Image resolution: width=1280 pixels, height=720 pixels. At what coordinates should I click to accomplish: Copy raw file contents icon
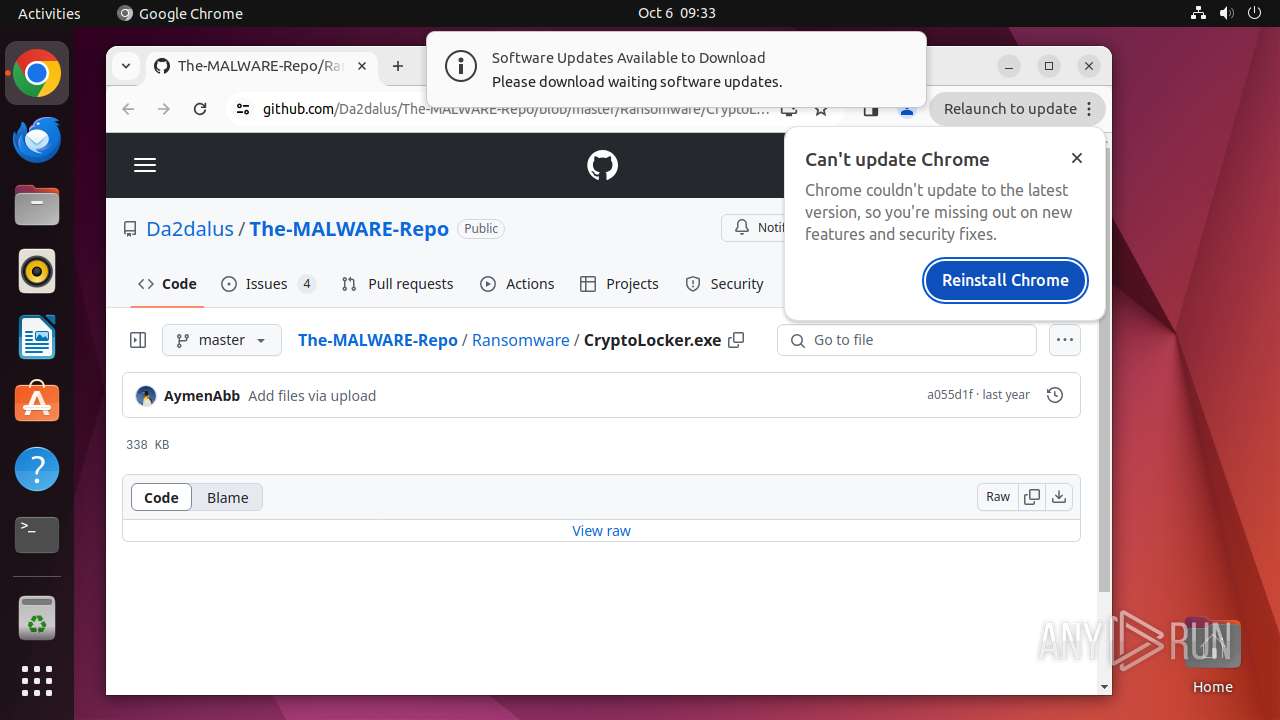coord(1032,497)
